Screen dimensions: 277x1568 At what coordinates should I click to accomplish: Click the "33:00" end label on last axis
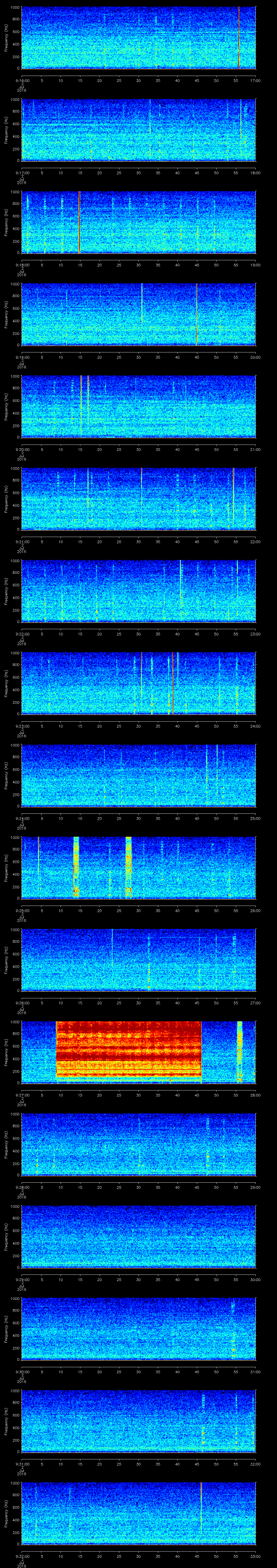tap(255, 1556)
